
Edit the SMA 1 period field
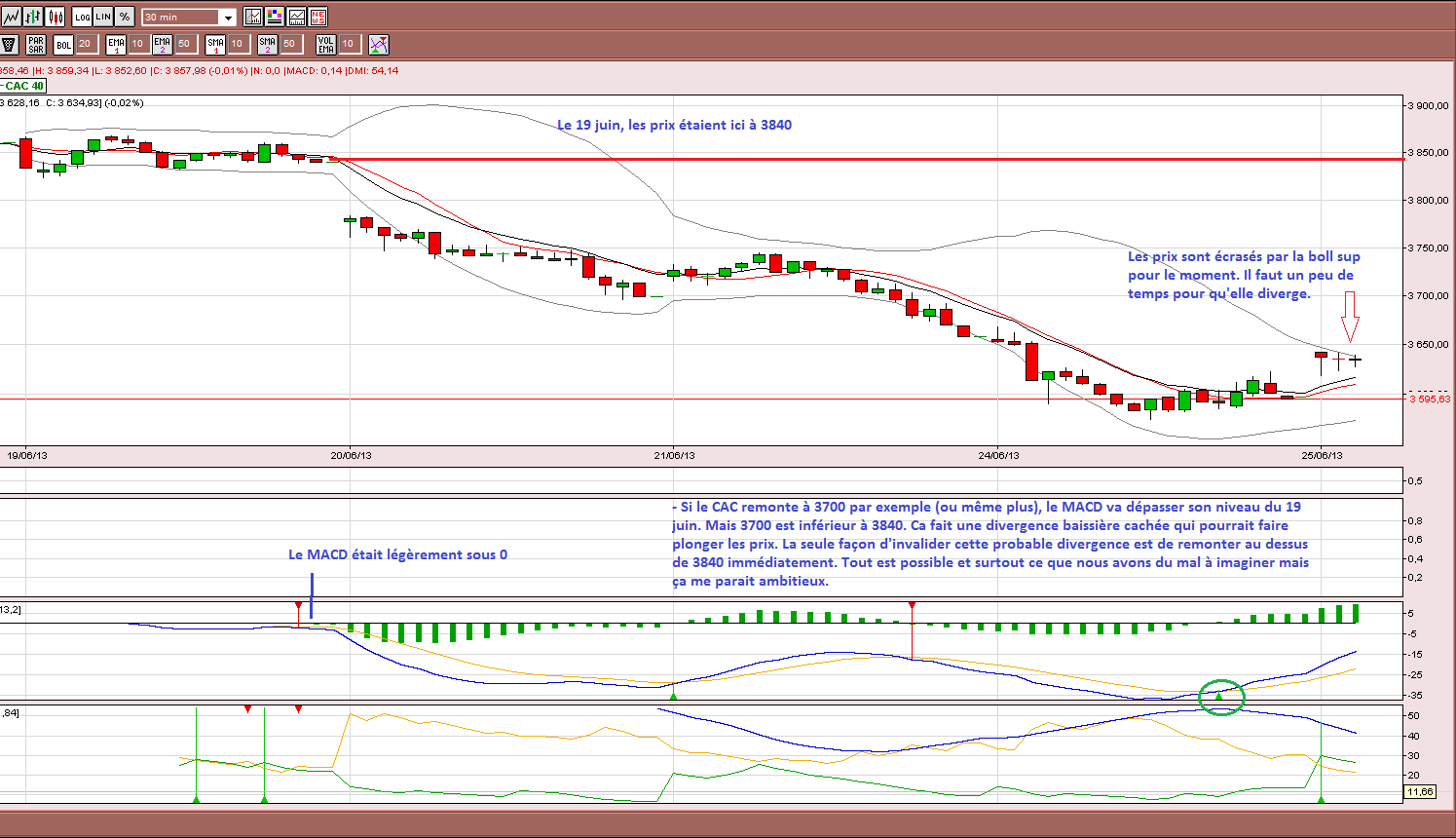tap(238, 44)
